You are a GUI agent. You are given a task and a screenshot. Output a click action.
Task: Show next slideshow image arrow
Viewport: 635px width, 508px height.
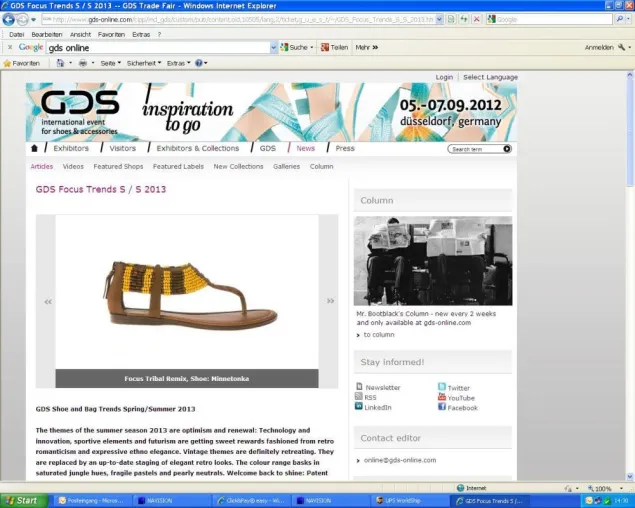[330, 301]
